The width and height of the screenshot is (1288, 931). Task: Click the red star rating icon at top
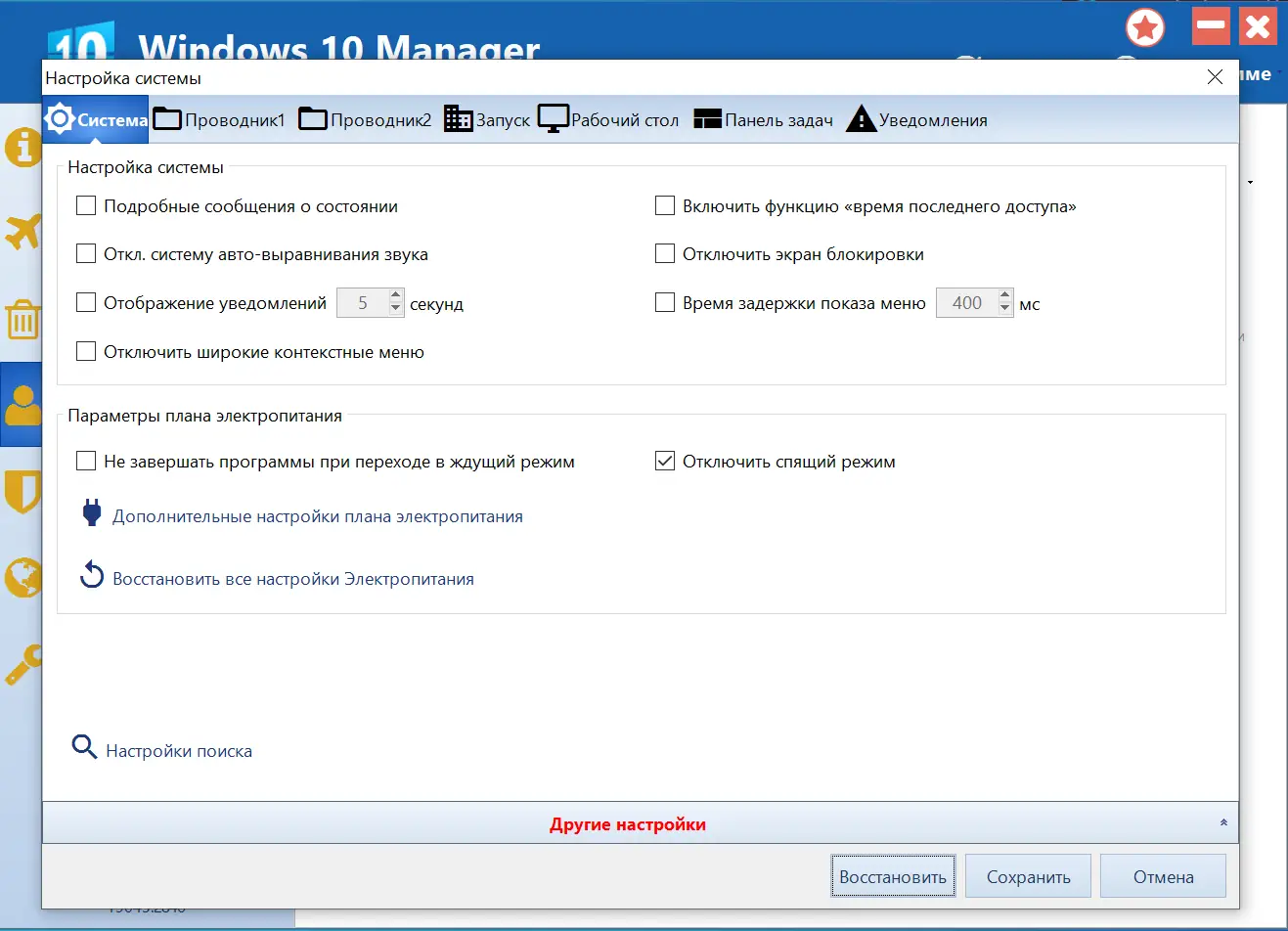pyautogui.click(x=1144, y=28)
